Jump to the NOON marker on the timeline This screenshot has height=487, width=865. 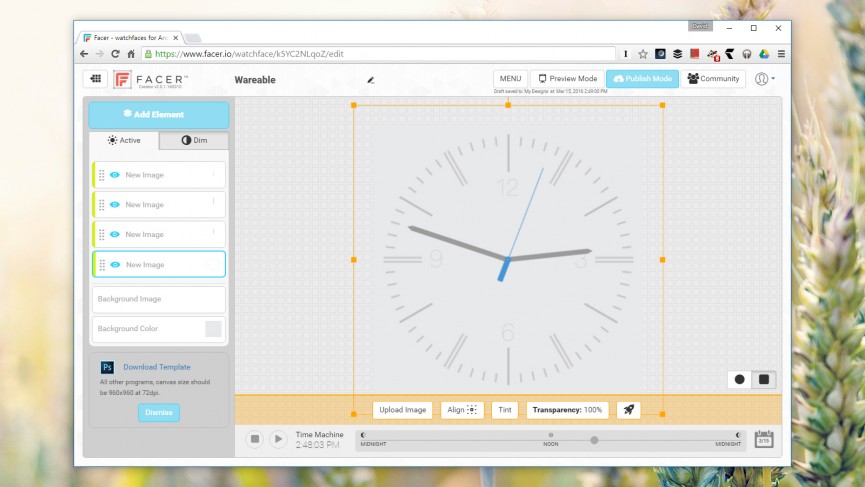(x=551, y=440)
